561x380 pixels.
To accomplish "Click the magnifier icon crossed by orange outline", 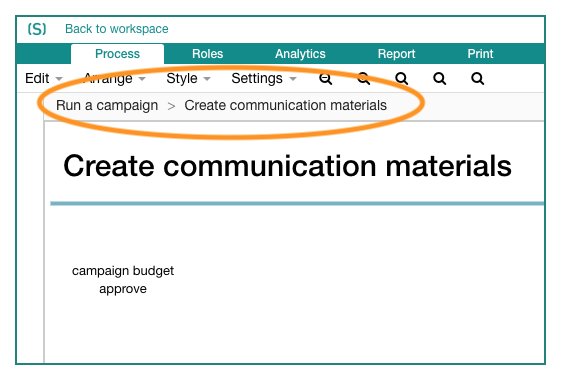I will pos(364,78).
